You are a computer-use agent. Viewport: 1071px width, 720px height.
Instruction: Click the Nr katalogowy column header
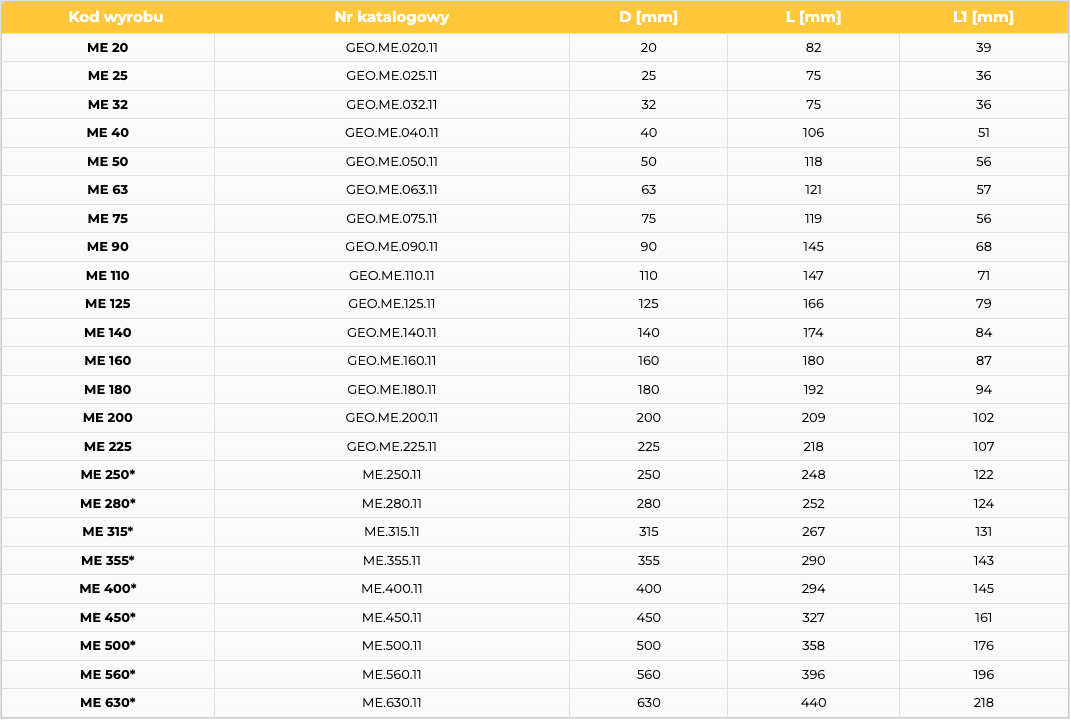[x=391, y=17]
